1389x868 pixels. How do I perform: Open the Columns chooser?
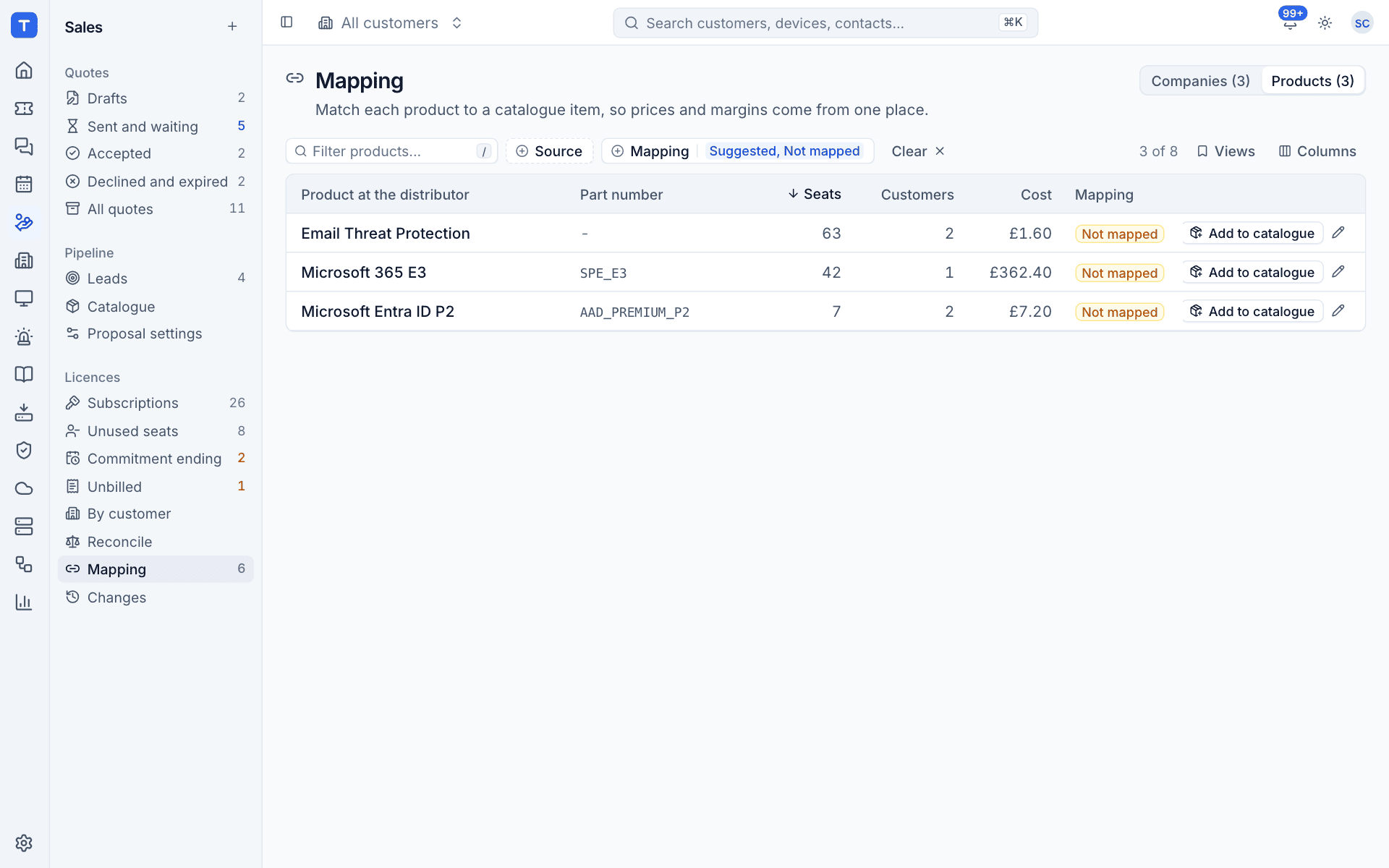1317,151
